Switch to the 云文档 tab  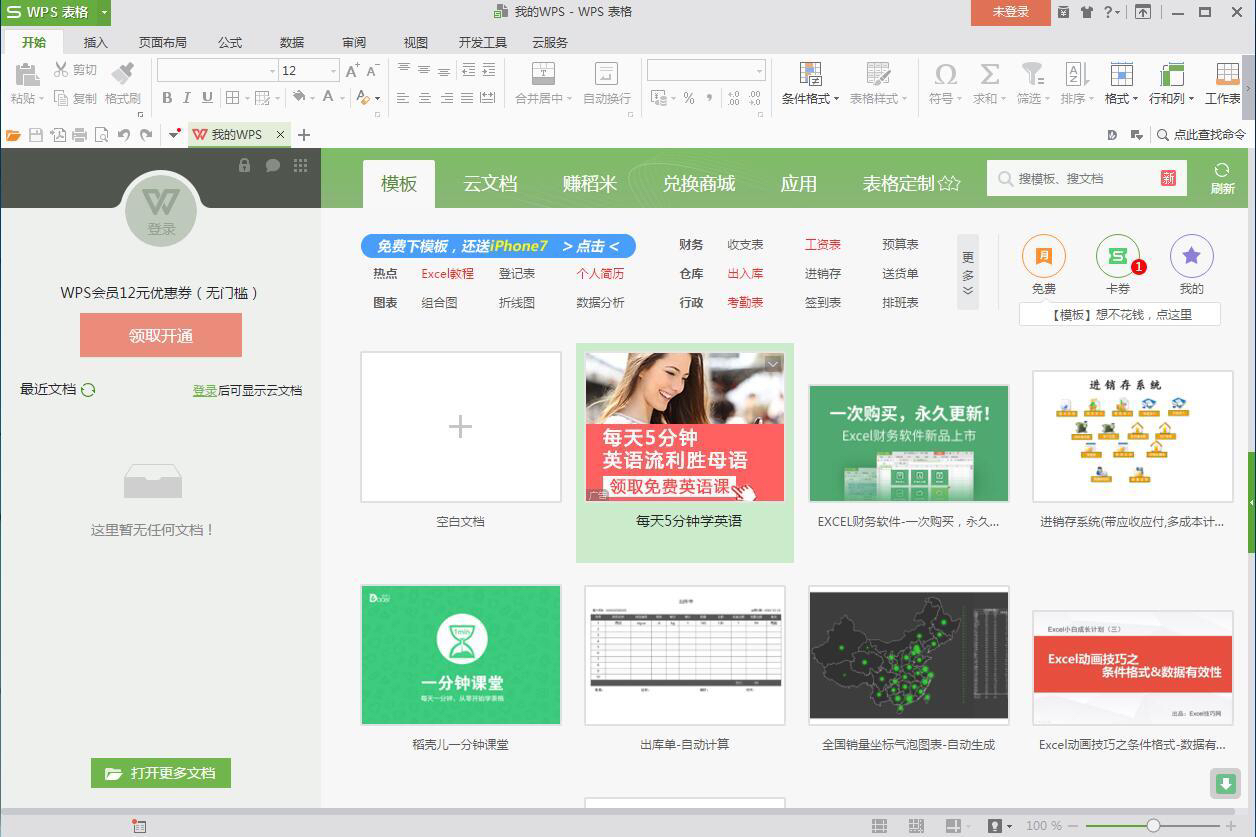coord(490,183)
